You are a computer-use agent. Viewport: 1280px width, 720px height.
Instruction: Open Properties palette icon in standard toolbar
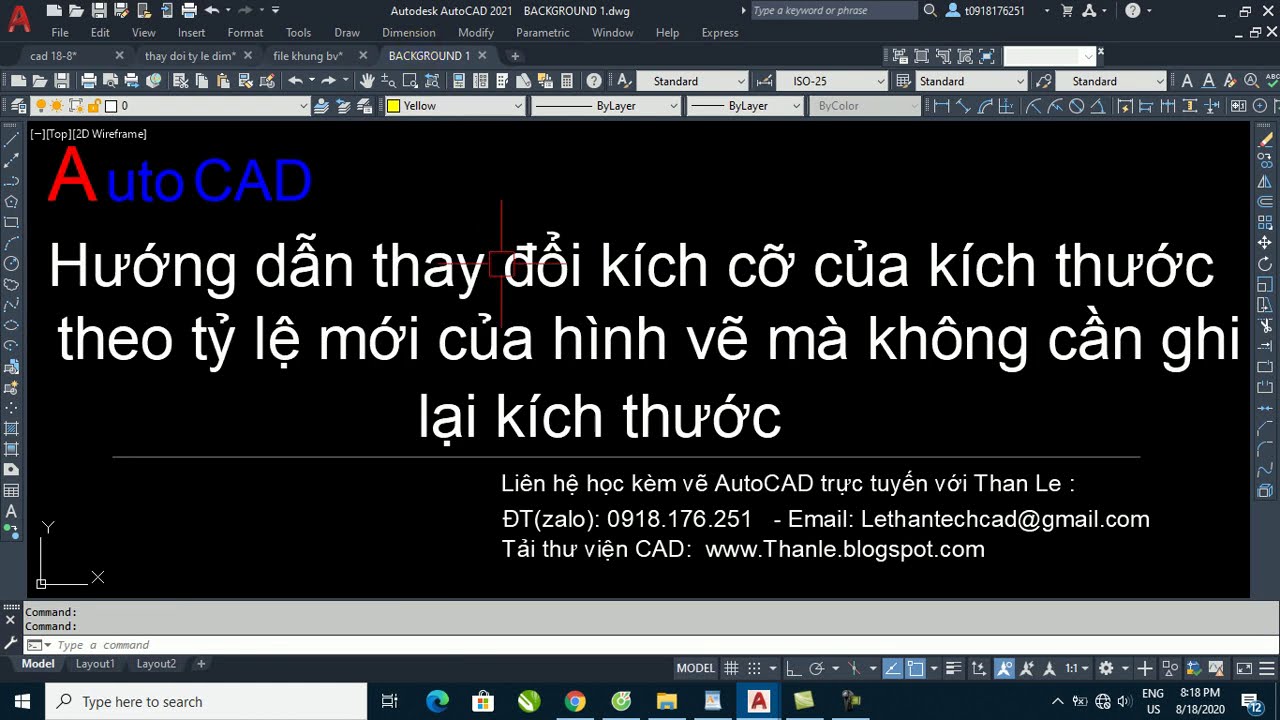coord(461,81)
